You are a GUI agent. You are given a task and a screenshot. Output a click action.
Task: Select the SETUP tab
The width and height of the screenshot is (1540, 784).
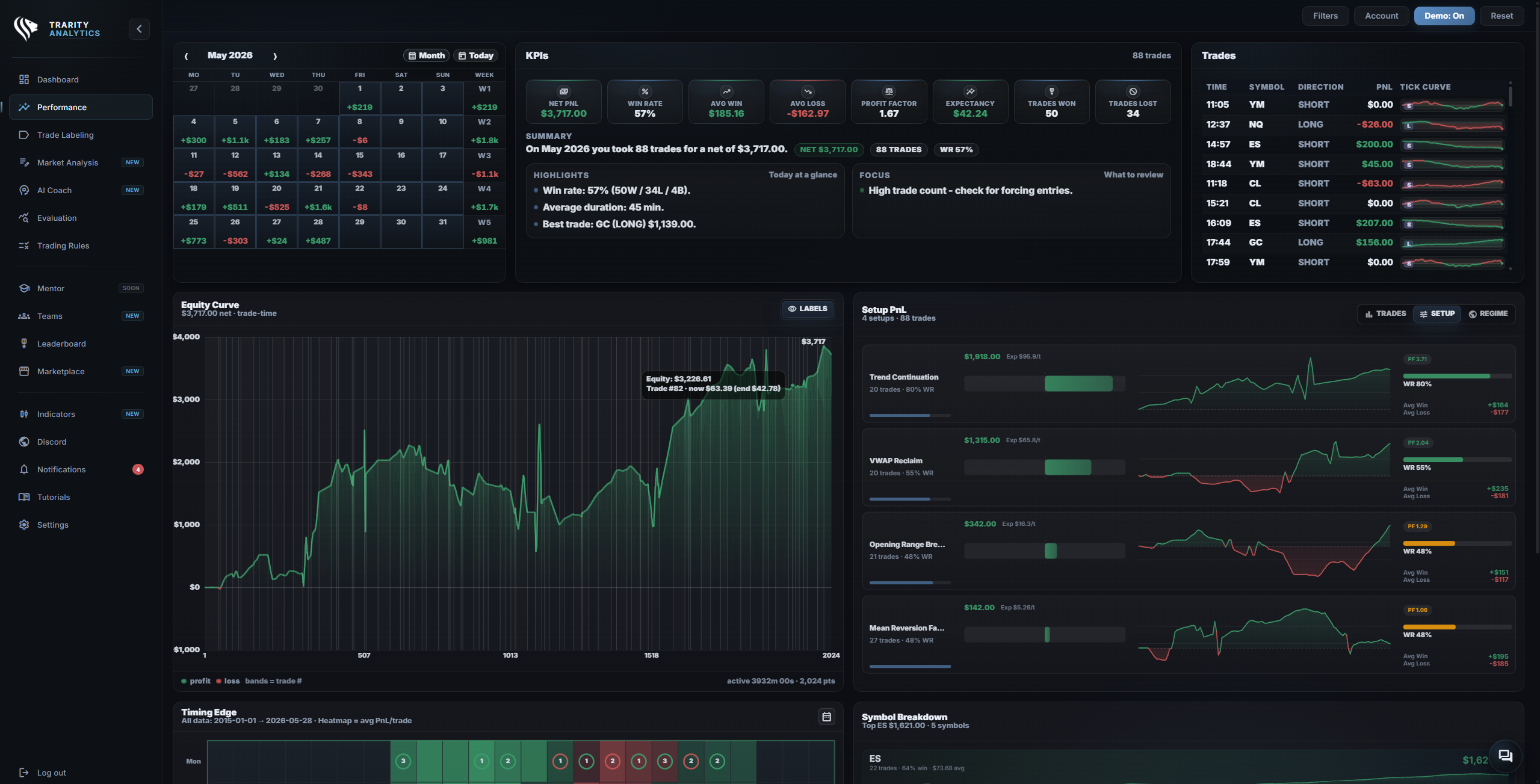coord(1437,313)
